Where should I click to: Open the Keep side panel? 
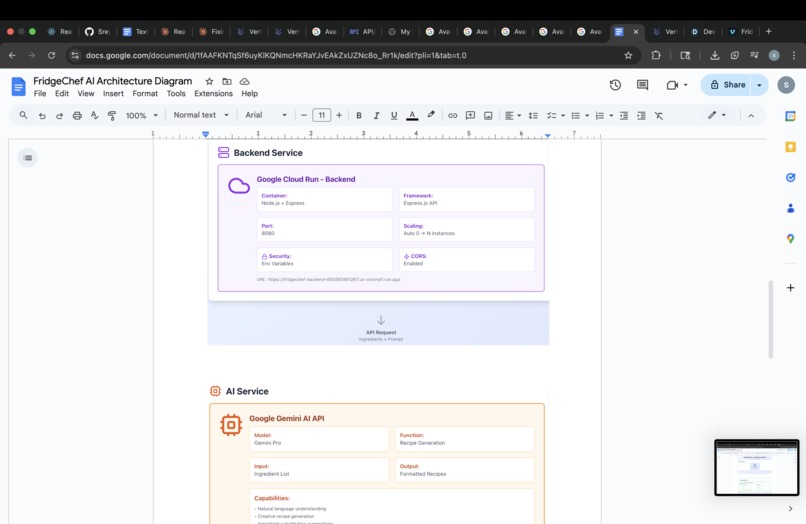click(x=791, y=147)
